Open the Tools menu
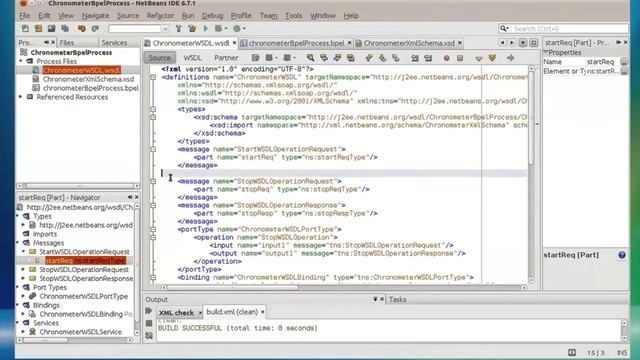This screenshot has height=360, width=640. click(293, 16)
